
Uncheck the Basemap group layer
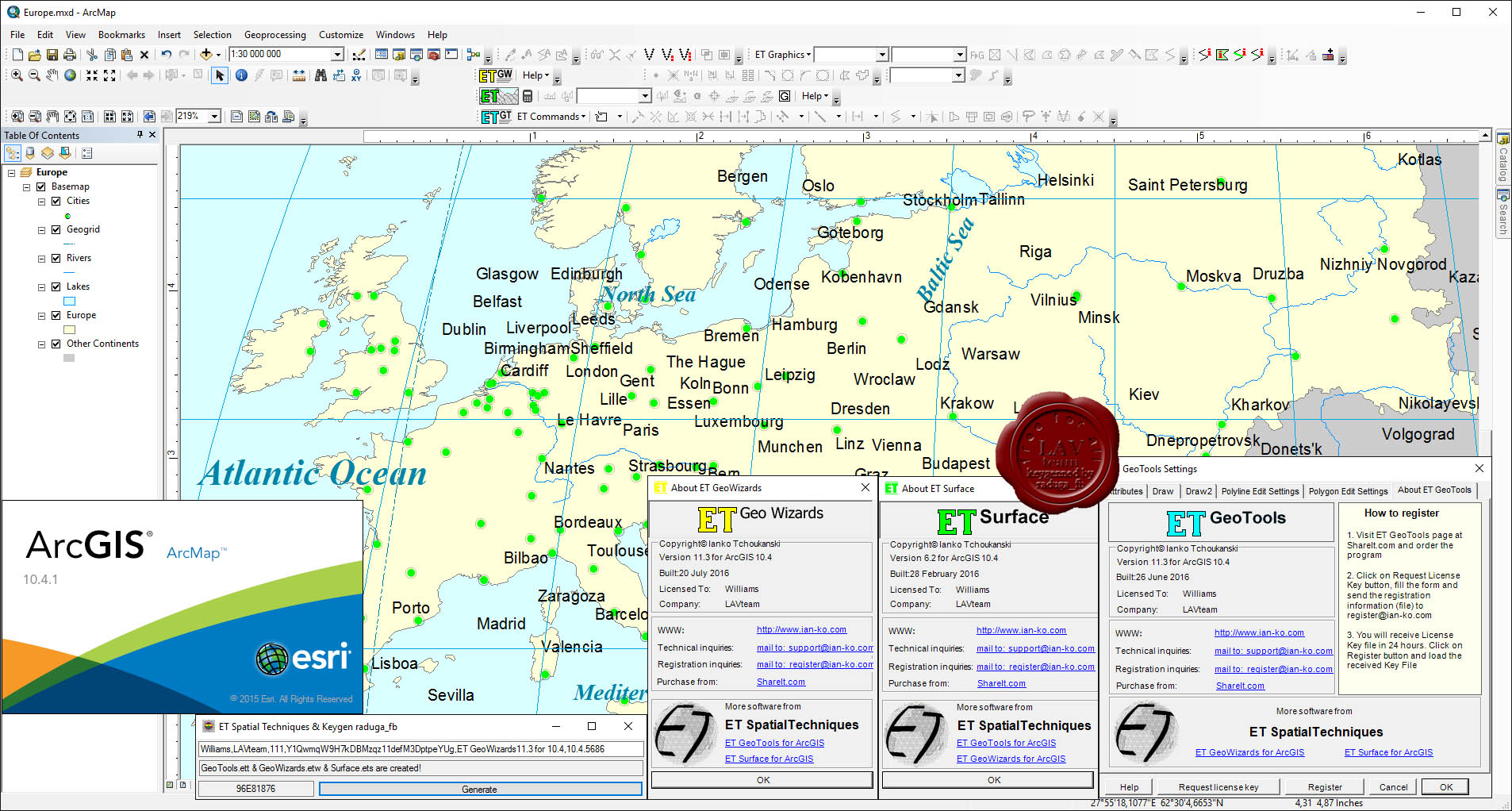[x=41, y=187]
